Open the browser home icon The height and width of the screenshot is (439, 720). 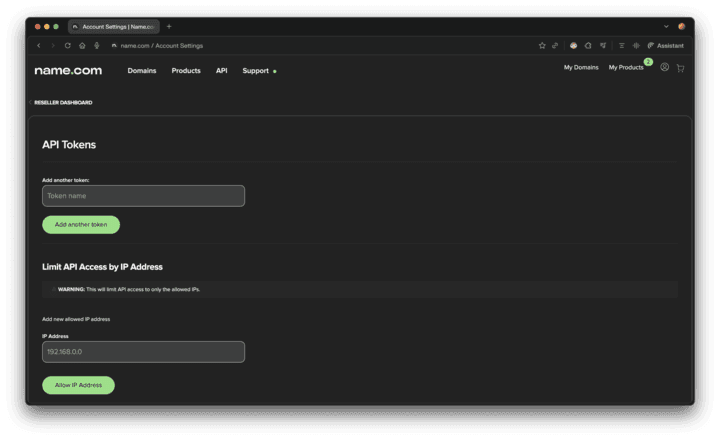[x=82, y=45]
